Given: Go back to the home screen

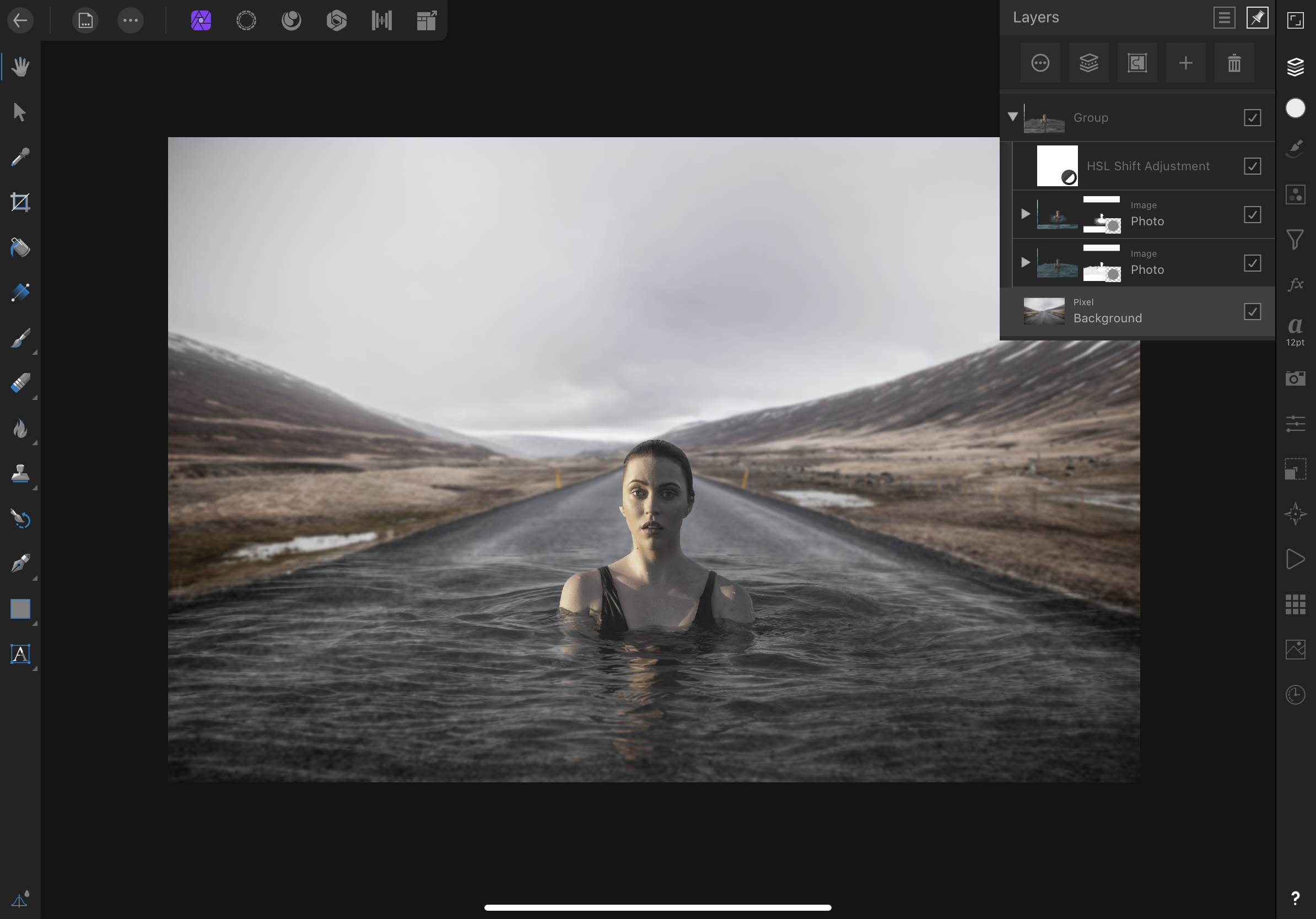Looking at the screenshot, I should click(x=20, y=20).
